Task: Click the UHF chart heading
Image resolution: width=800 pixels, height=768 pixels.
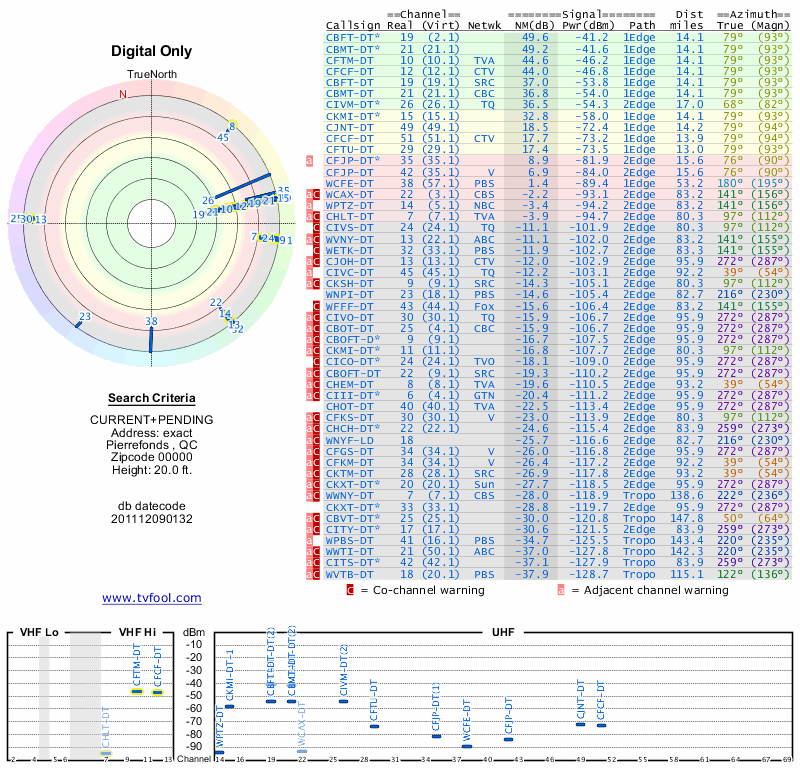Action: pos(503,632)
